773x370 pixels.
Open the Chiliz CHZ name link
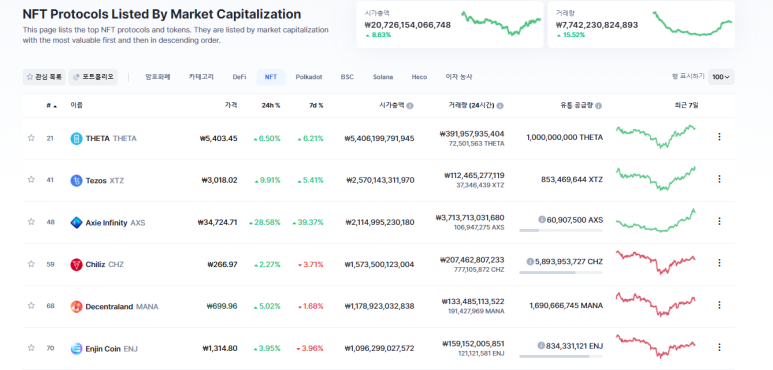tap(105, 265)
